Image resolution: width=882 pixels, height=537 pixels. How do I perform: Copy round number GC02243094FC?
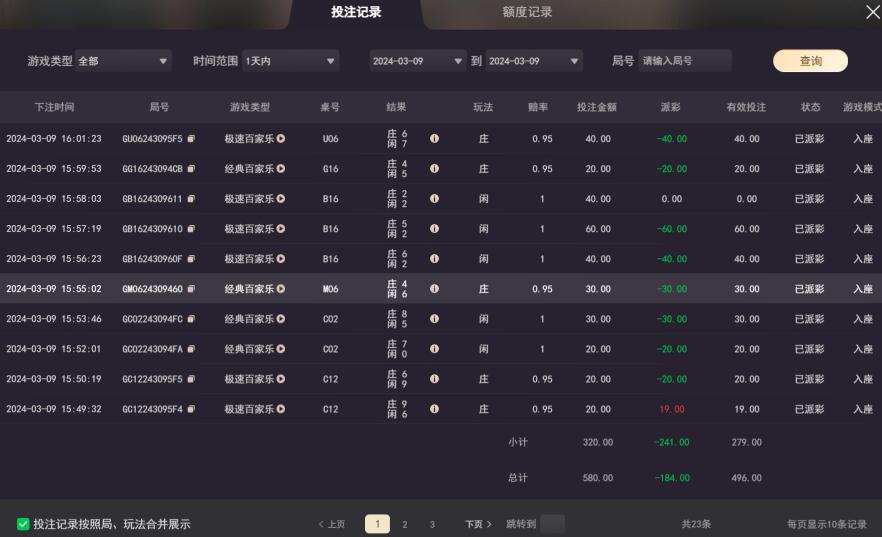(x=191, y=319)
